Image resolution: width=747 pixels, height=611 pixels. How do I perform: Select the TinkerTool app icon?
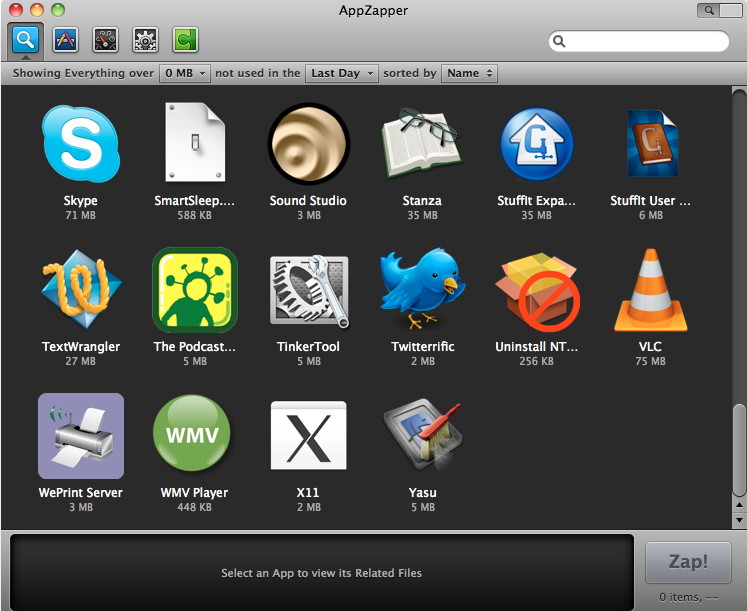point(310,291)
